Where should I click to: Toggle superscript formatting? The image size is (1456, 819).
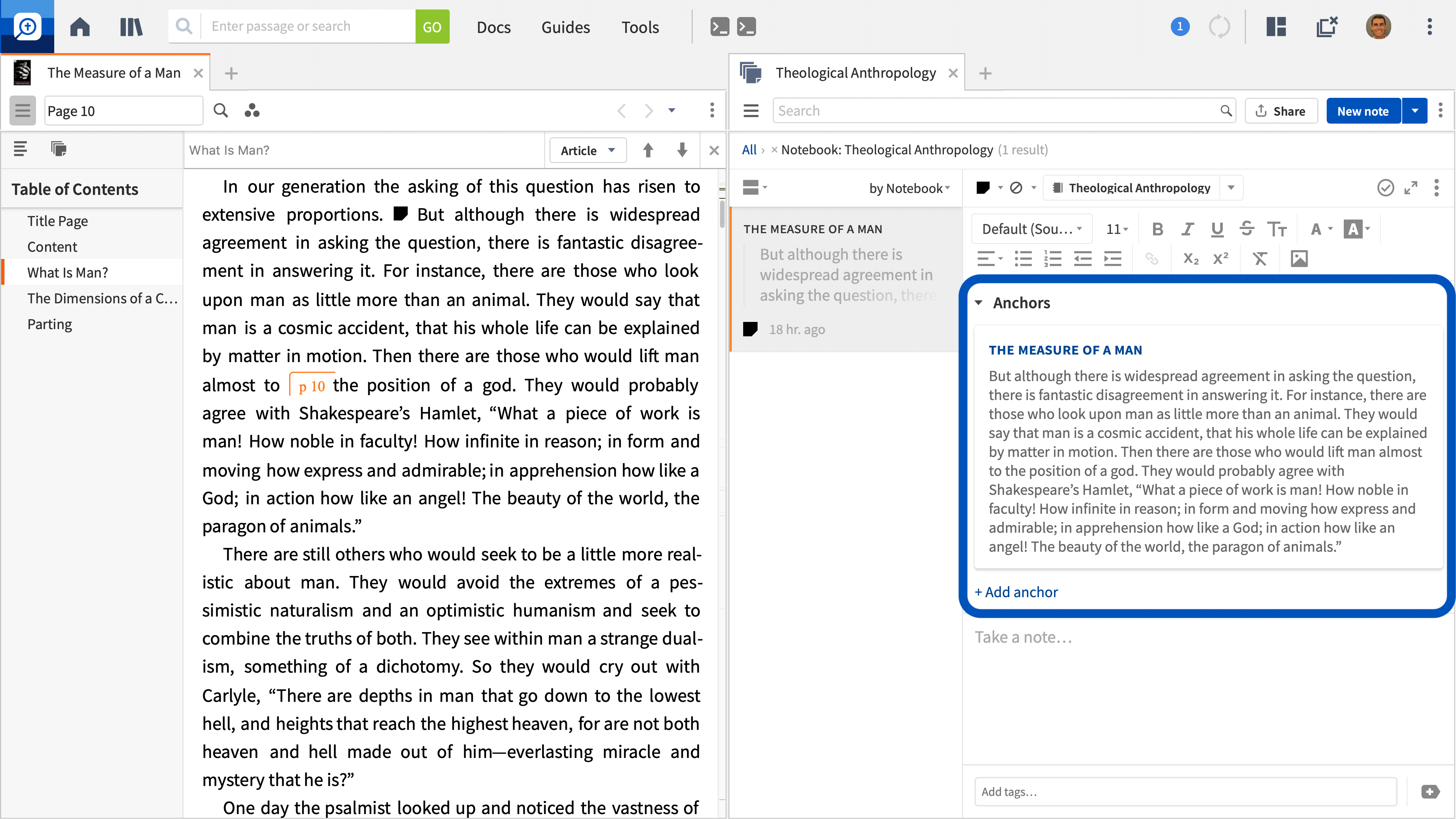click(1220, 259)
